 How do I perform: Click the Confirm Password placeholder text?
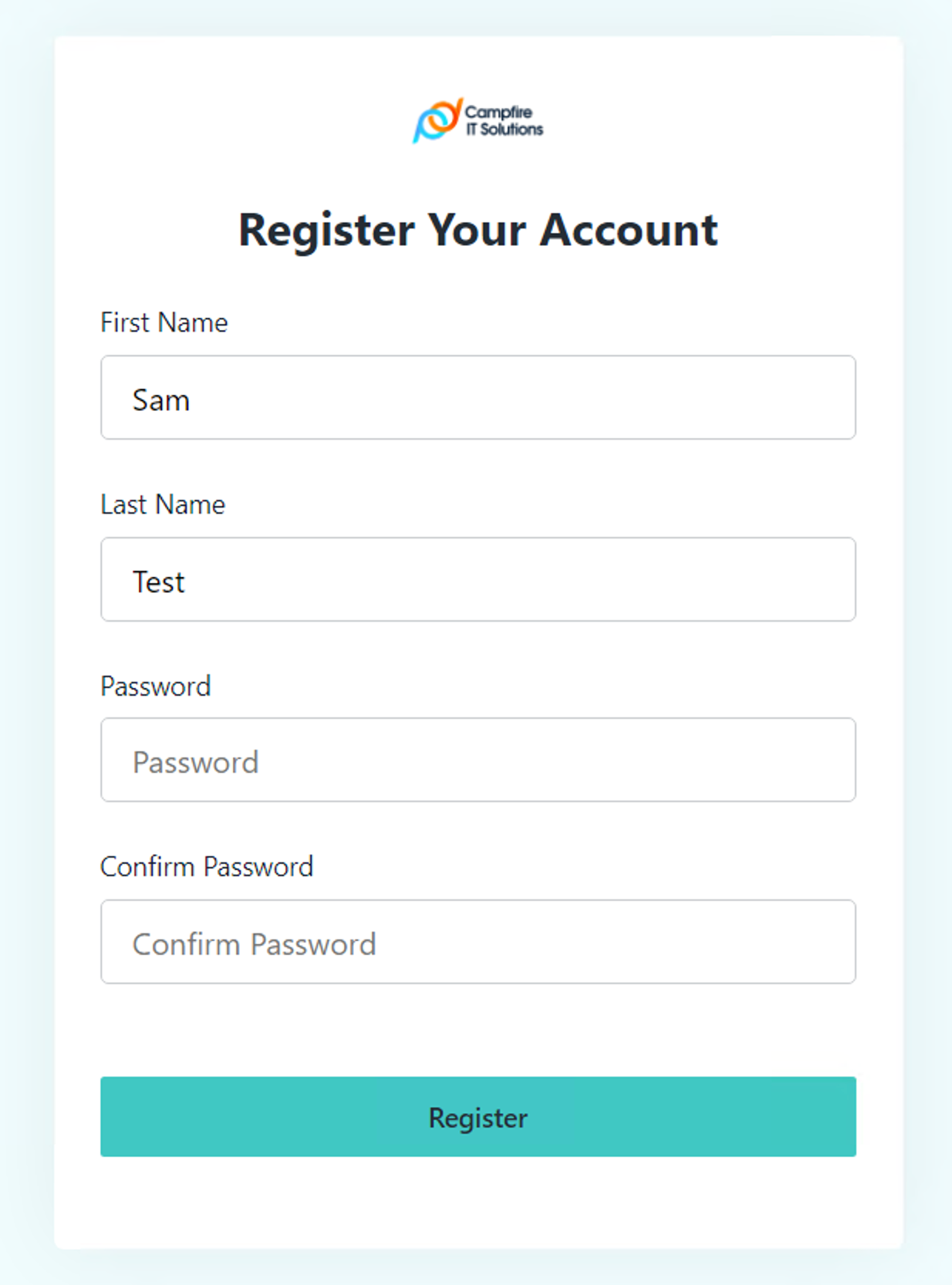pyautogui.click(x=254, y=945)
